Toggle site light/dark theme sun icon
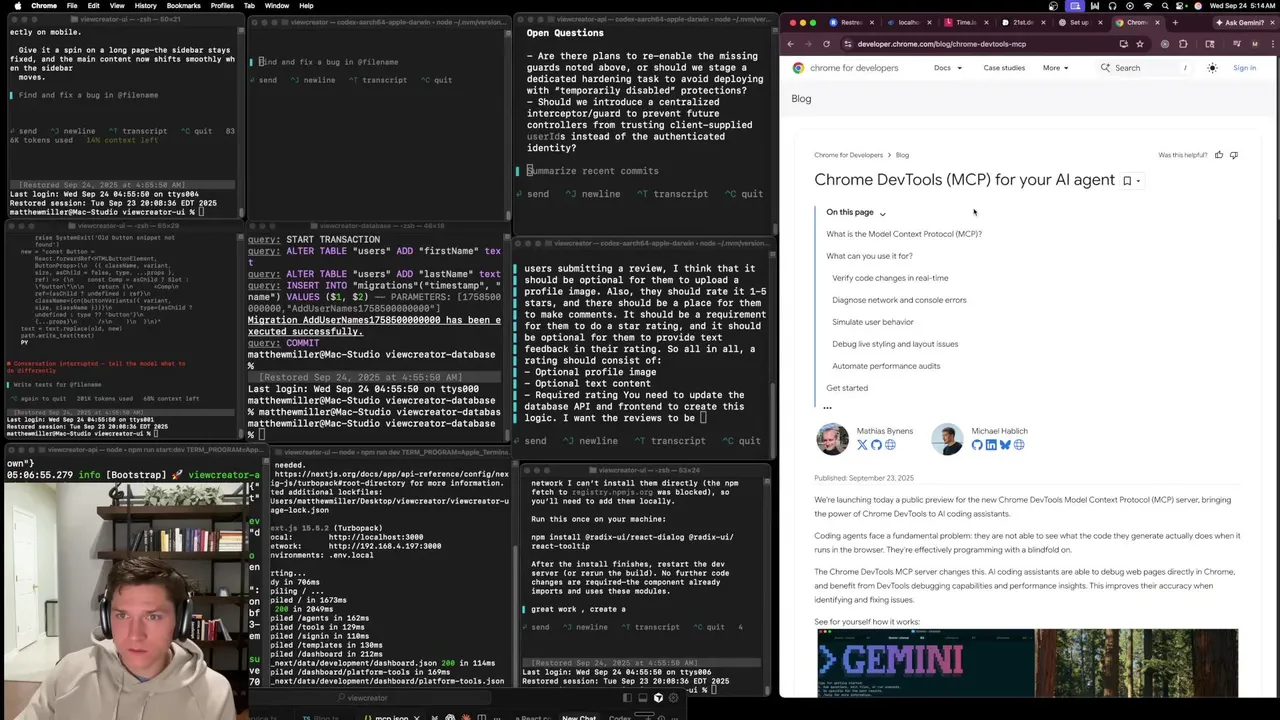Image resolution: width=1280 pixels, height=720 pixels. [1212, 68]
